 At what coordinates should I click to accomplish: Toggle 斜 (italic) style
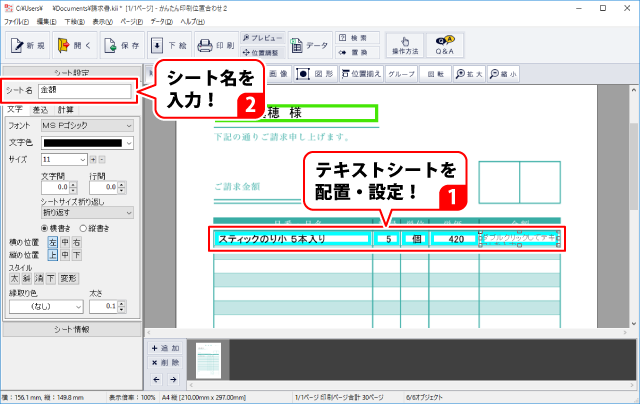[27, 279]
